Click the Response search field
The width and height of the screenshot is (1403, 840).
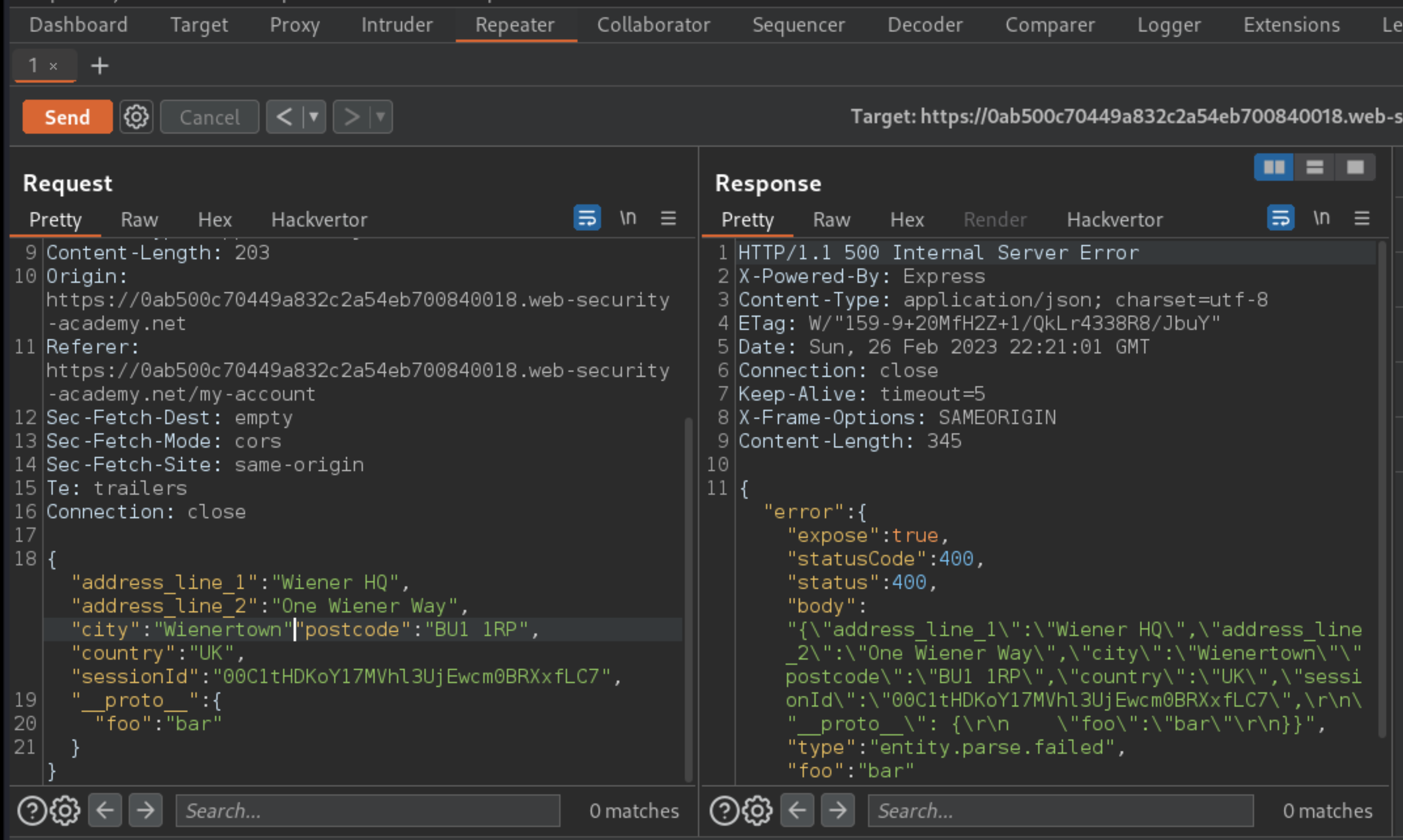point(1060,810)
